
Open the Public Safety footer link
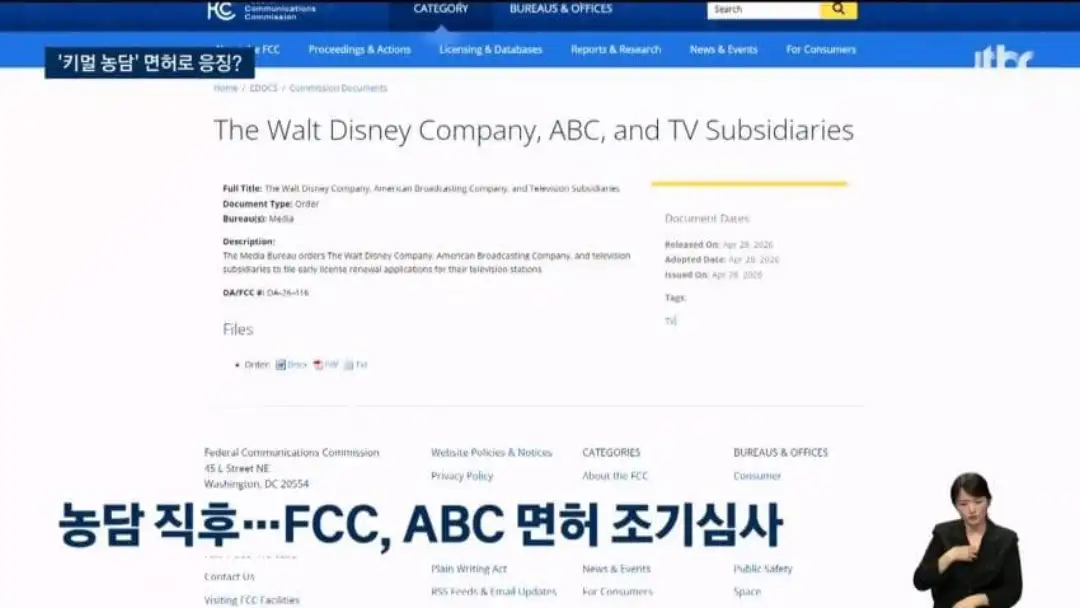(763, 569)
